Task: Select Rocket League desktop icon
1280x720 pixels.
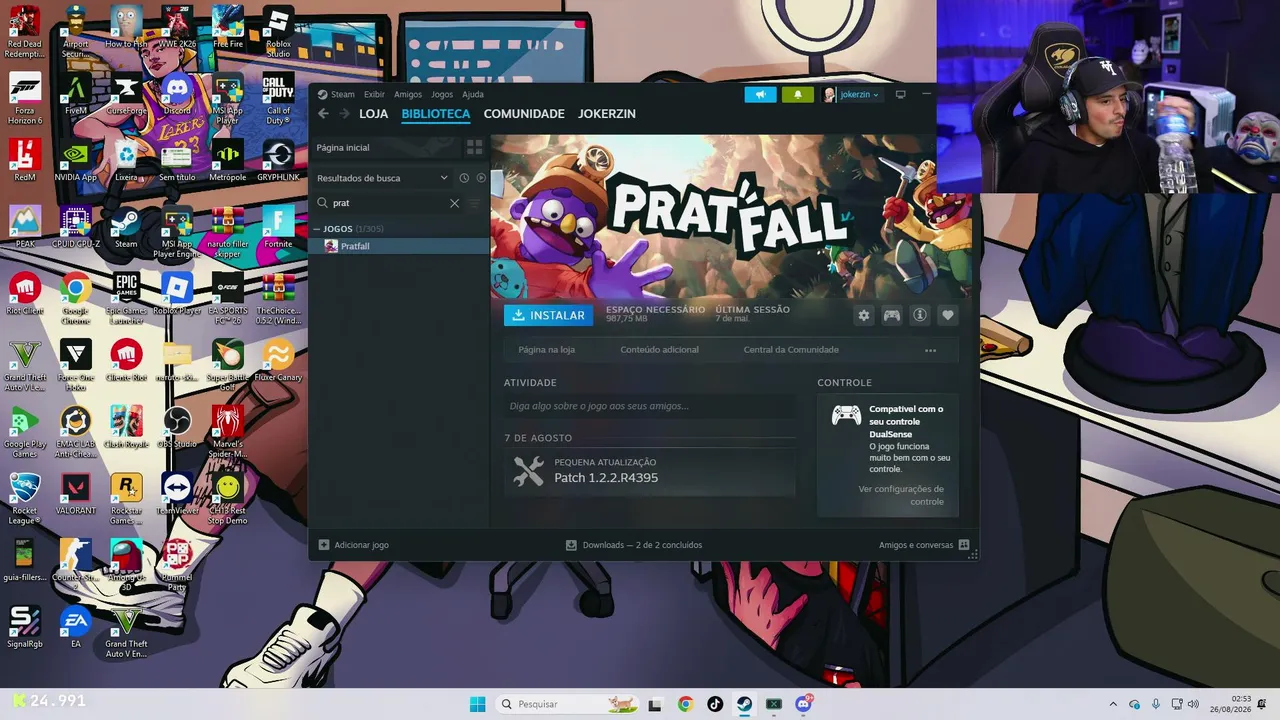Action: click(x=24, y=497)
